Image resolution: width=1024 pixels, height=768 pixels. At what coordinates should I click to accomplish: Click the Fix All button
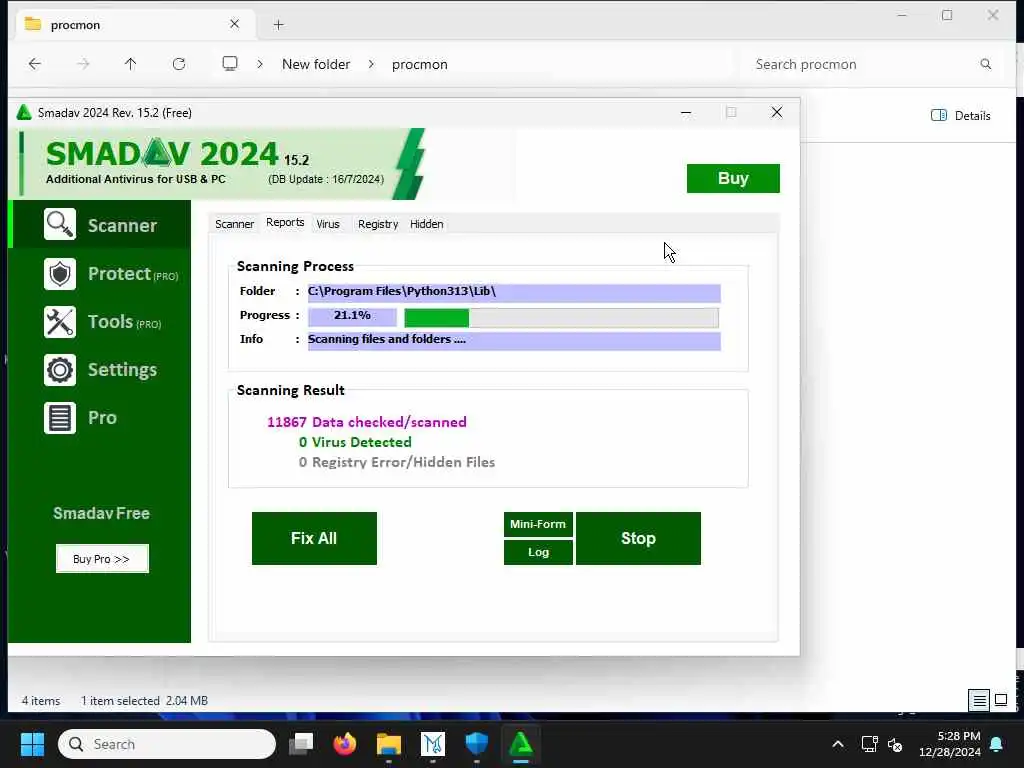coord(314,538)
